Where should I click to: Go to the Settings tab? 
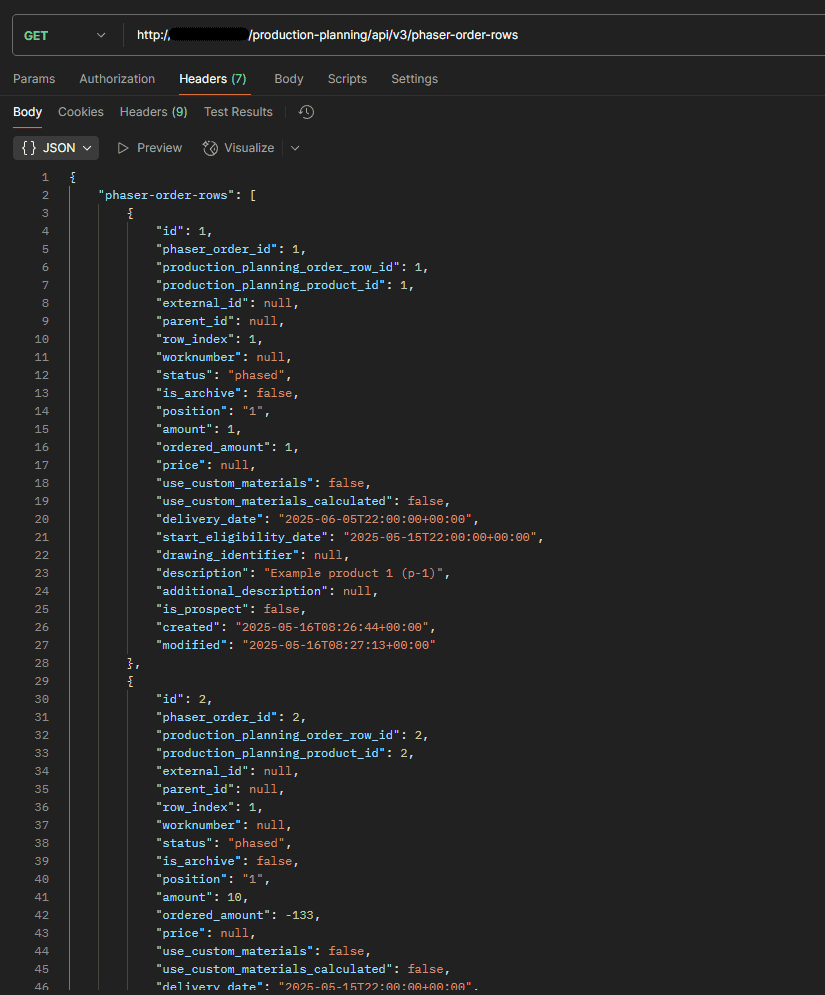click(414, 79)
